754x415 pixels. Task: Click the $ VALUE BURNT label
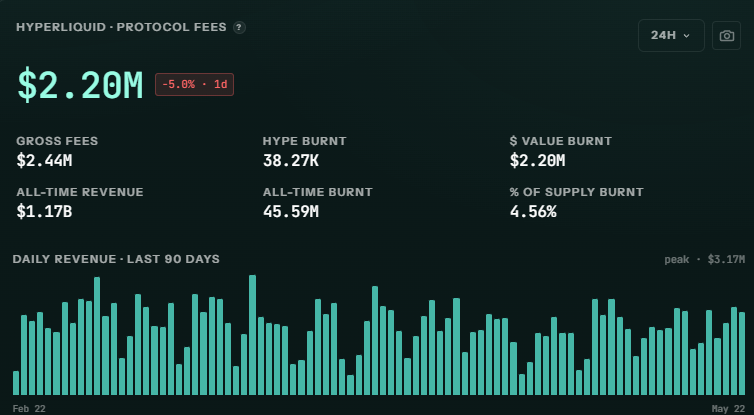click(561, 141)
